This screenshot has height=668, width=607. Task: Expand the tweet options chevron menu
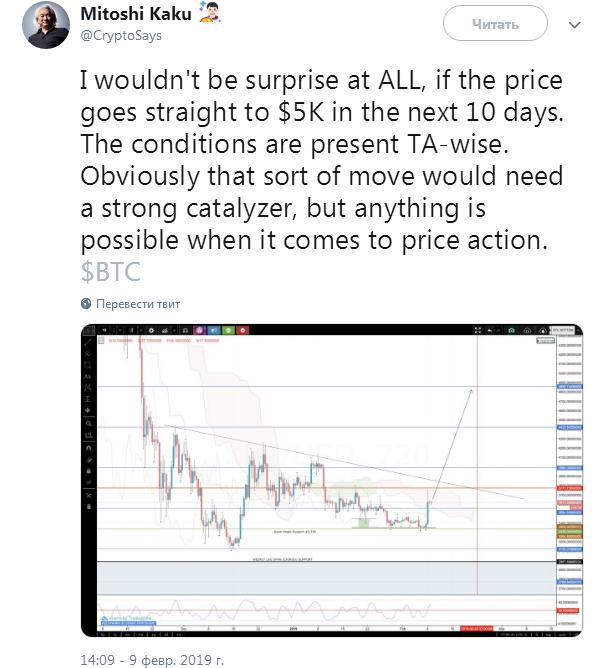coord(575,25)
